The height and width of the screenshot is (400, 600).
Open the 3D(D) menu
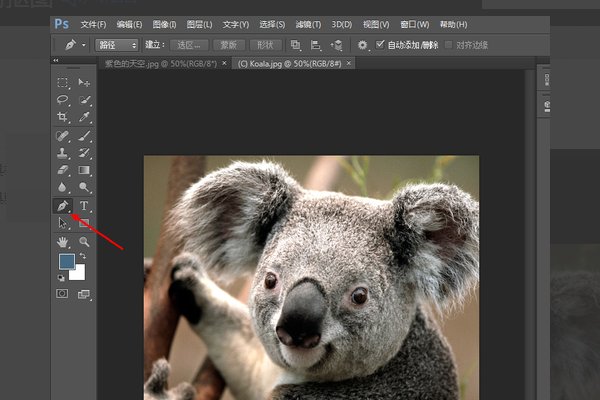[x=342, y=24]
